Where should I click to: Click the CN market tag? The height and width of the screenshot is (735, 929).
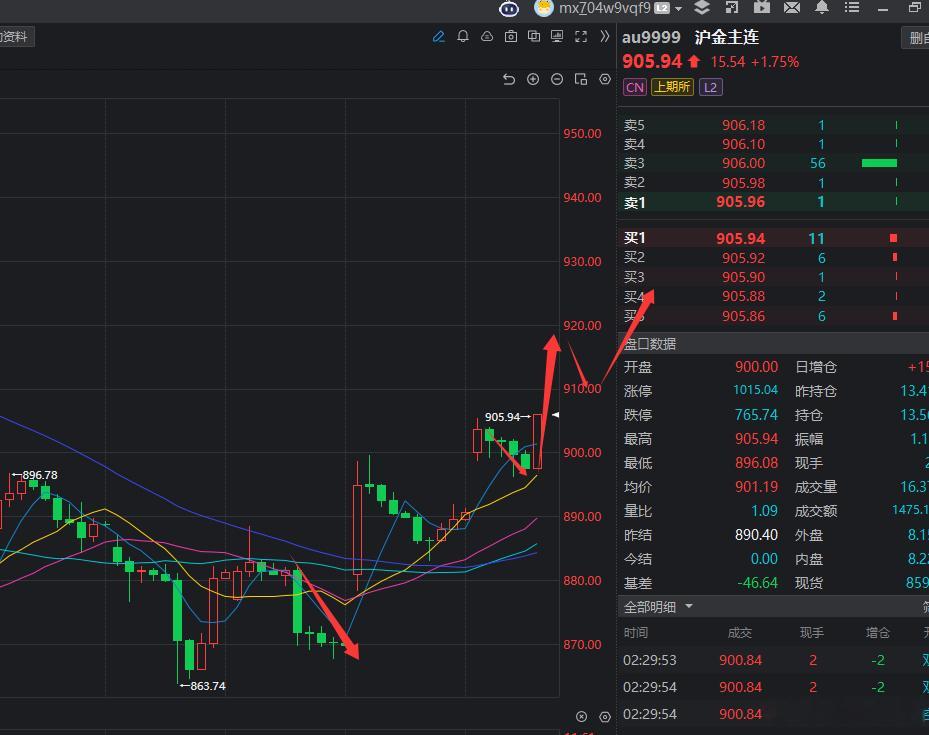635,88
